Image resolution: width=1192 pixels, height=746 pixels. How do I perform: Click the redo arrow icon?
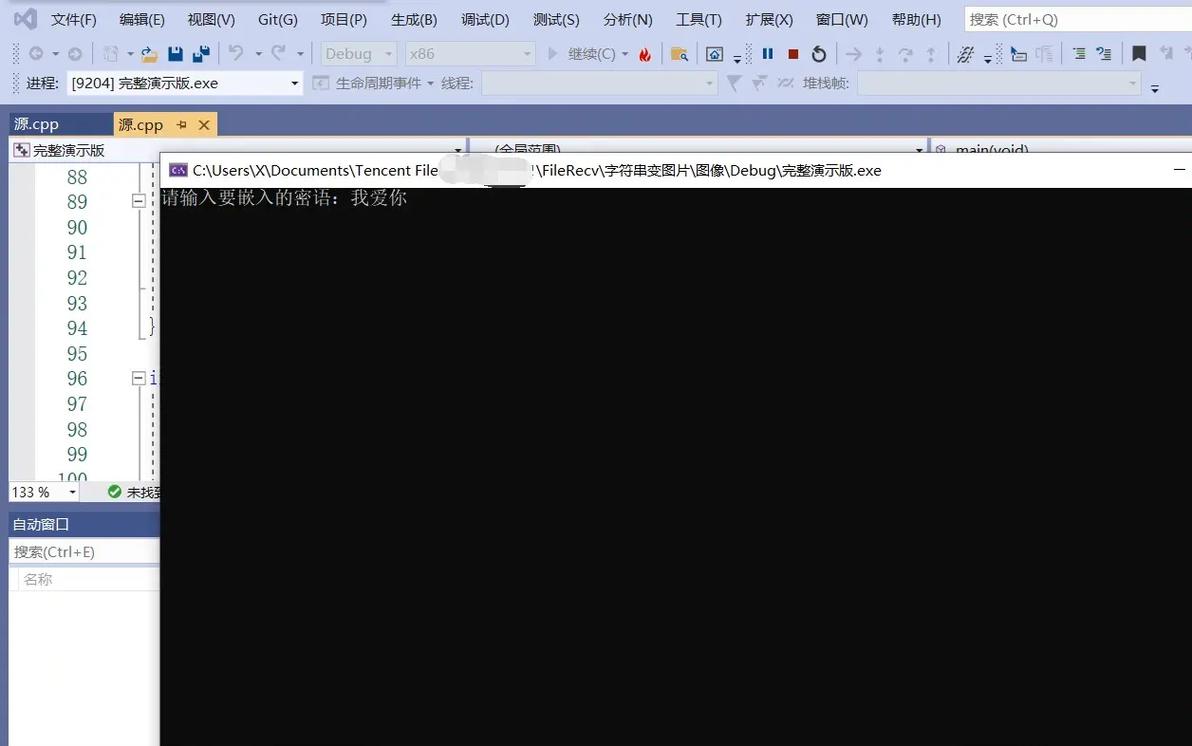click(278, 53)
